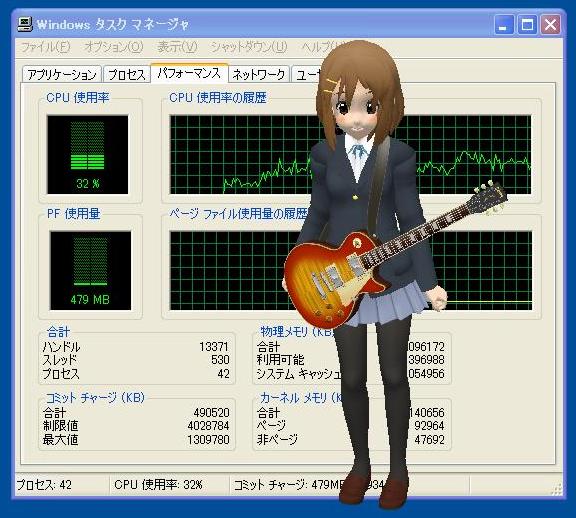Select the パフォーマンス tab
Screen dimensions: 576x518
(189, 73)
